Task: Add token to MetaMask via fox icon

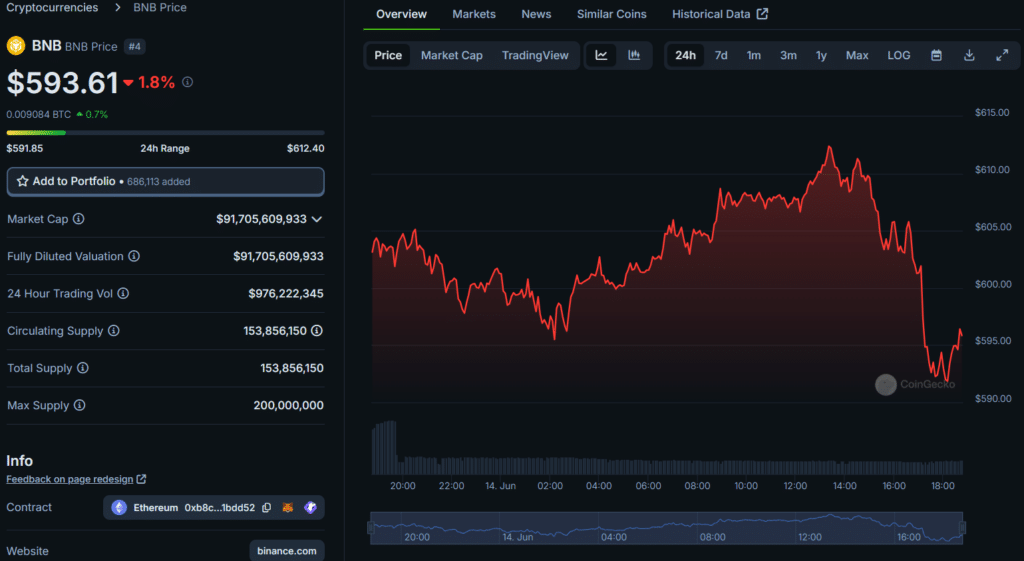Action: (x=288, y=507)
